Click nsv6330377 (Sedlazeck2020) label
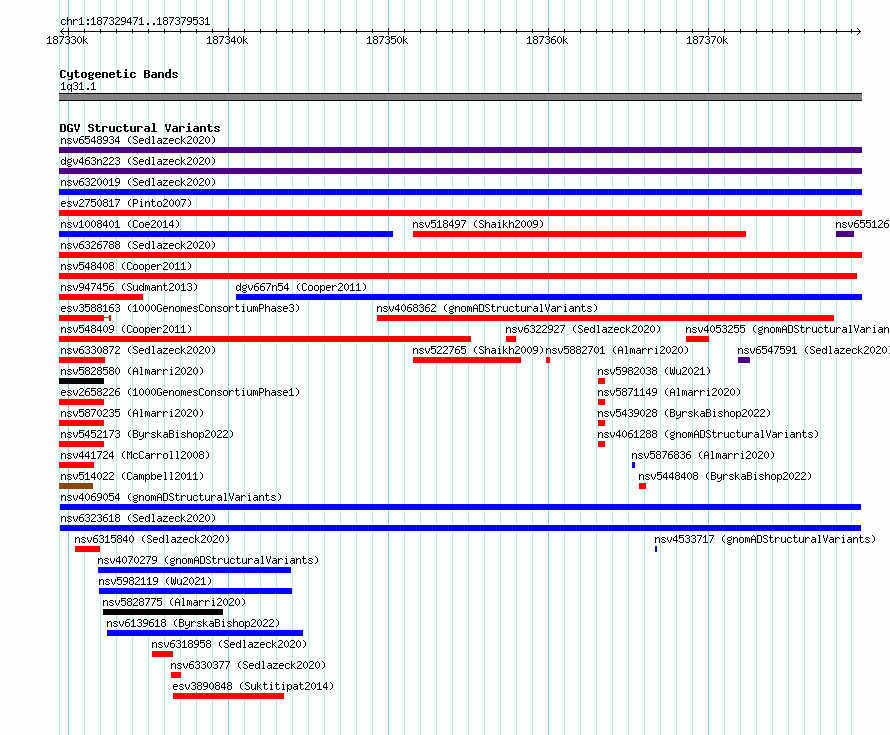The width and height of the screenshot is (890, 735). (x=248, y=665)
